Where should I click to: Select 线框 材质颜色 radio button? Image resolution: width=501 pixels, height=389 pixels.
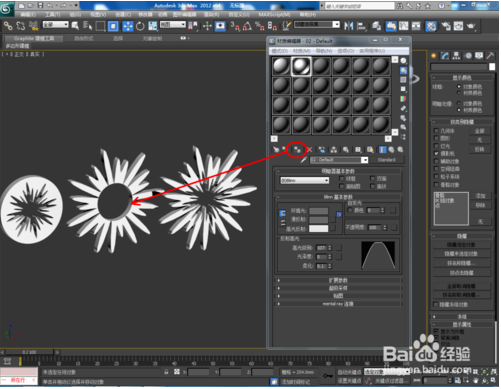(x=459, y=93)
